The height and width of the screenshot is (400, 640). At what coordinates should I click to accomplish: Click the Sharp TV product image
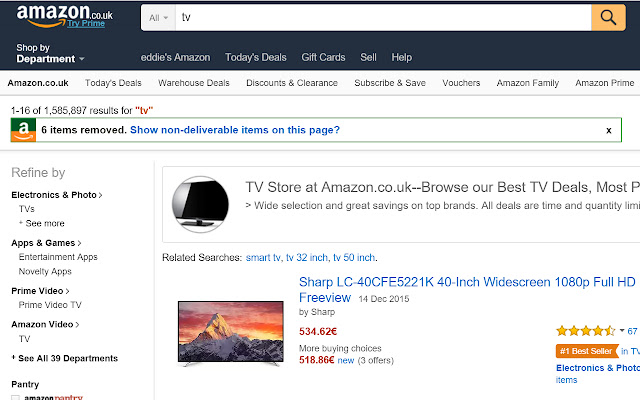pyautogui.click(x=231, y=333)
